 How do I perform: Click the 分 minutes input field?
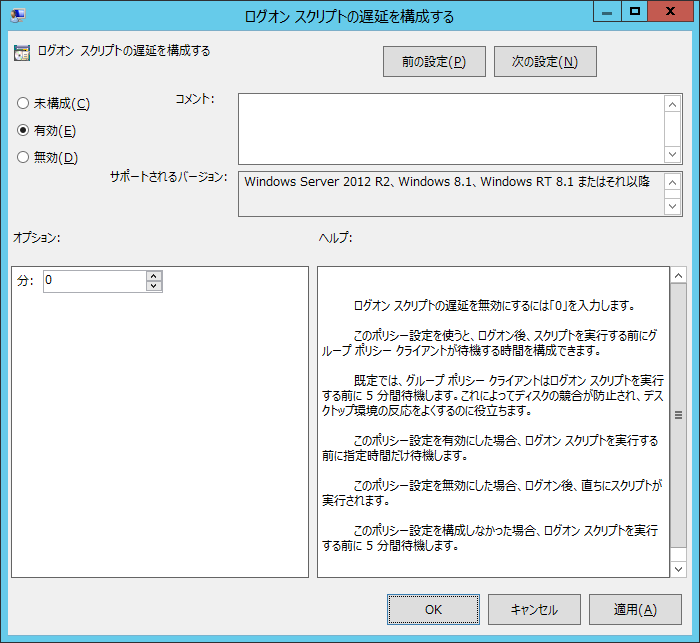pos(93,282)
